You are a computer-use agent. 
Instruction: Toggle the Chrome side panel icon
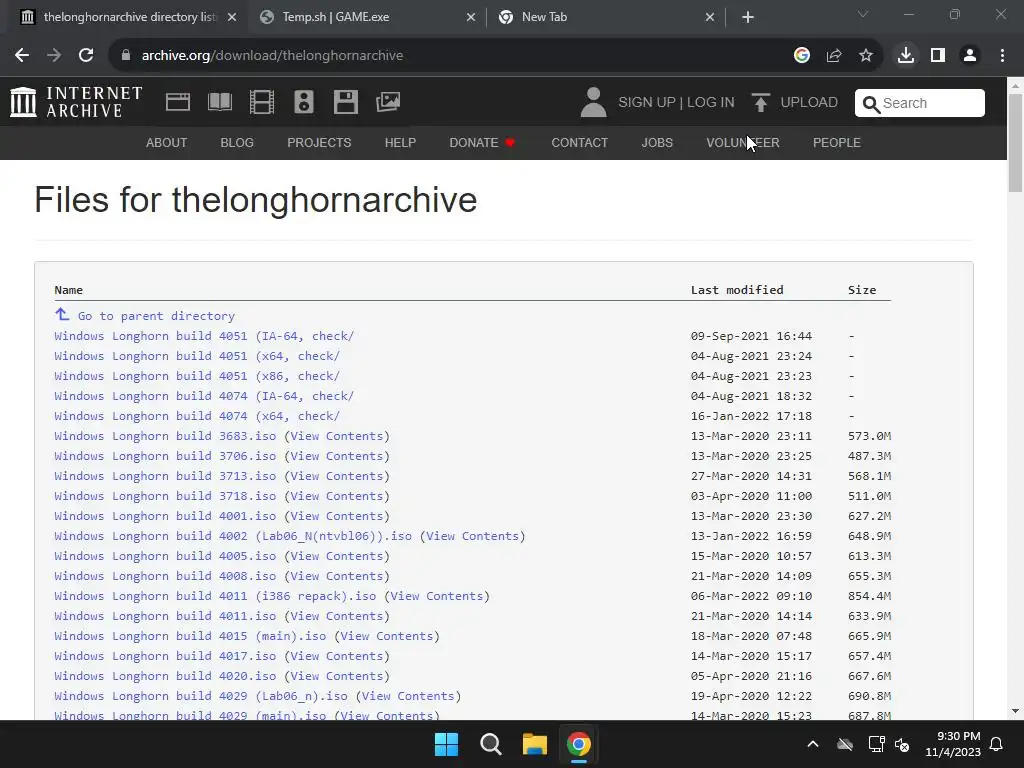coord(938,56)
